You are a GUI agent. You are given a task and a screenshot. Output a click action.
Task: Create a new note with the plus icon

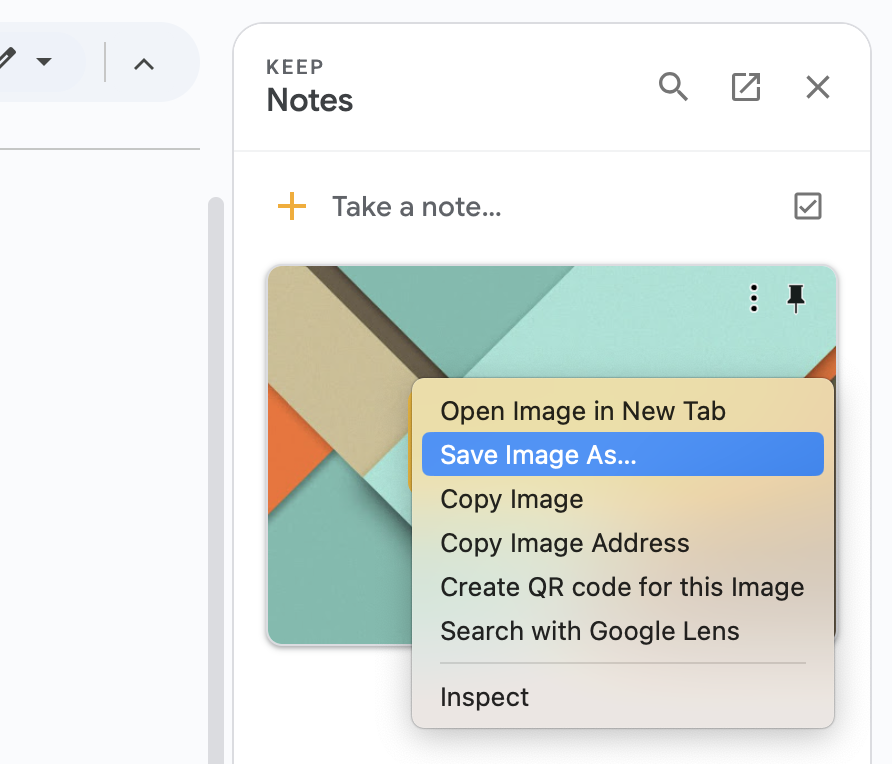[290, 206]
